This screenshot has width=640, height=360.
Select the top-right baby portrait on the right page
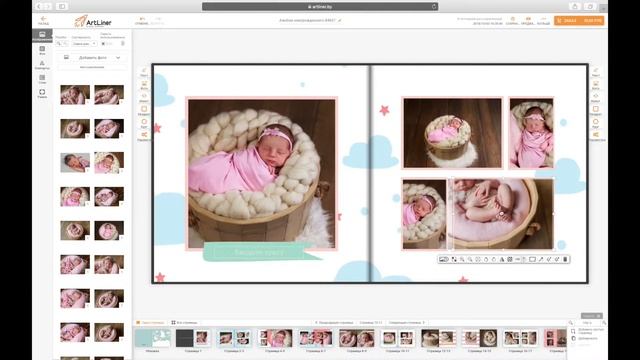[x=531, y=133]
